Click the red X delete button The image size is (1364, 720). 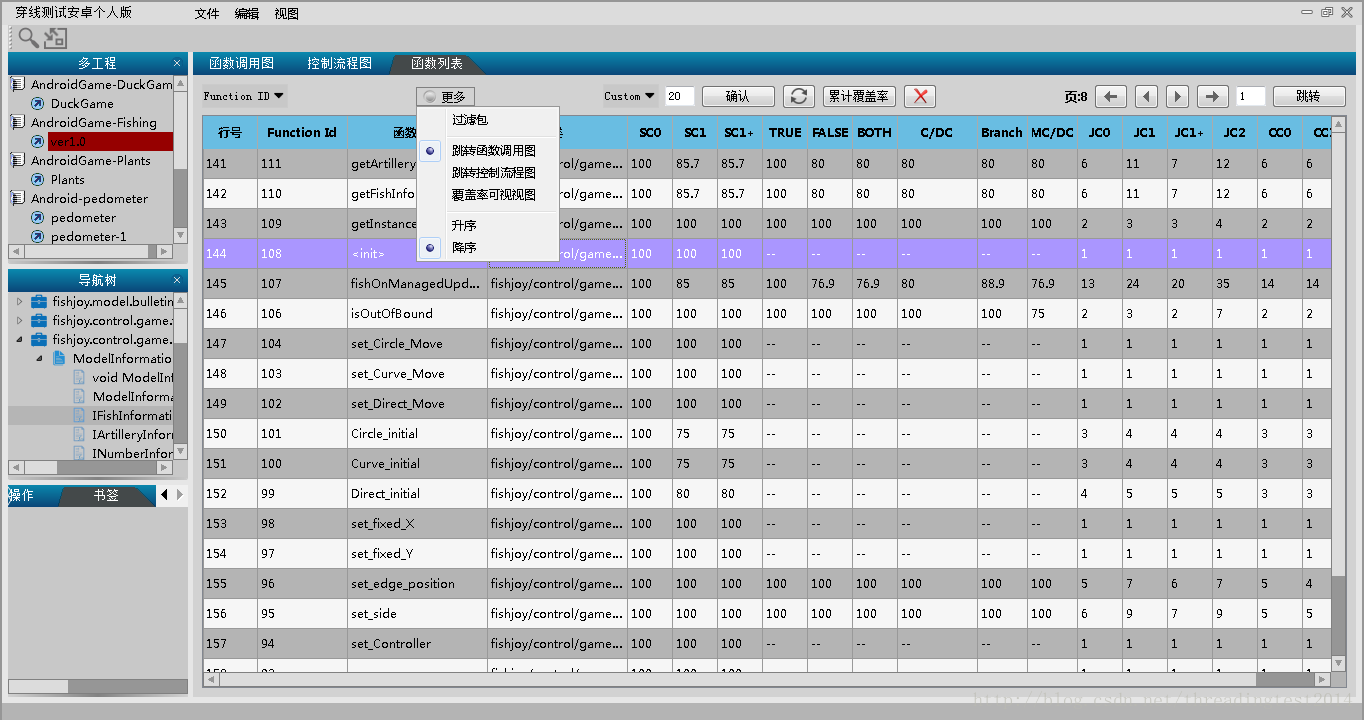[920, 96]
